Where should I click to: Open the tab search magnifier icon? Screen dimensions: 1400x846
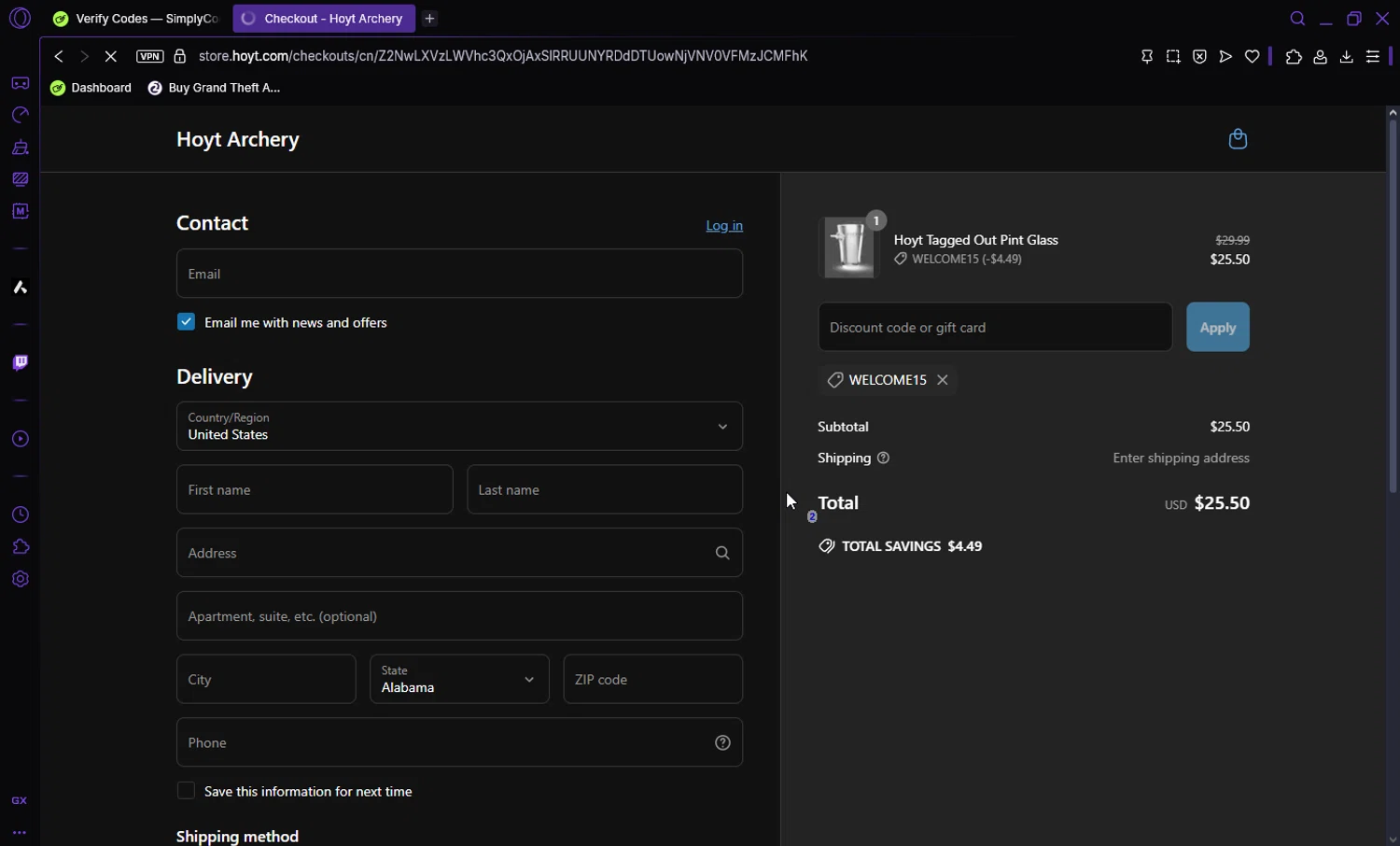click(1297, 19)
